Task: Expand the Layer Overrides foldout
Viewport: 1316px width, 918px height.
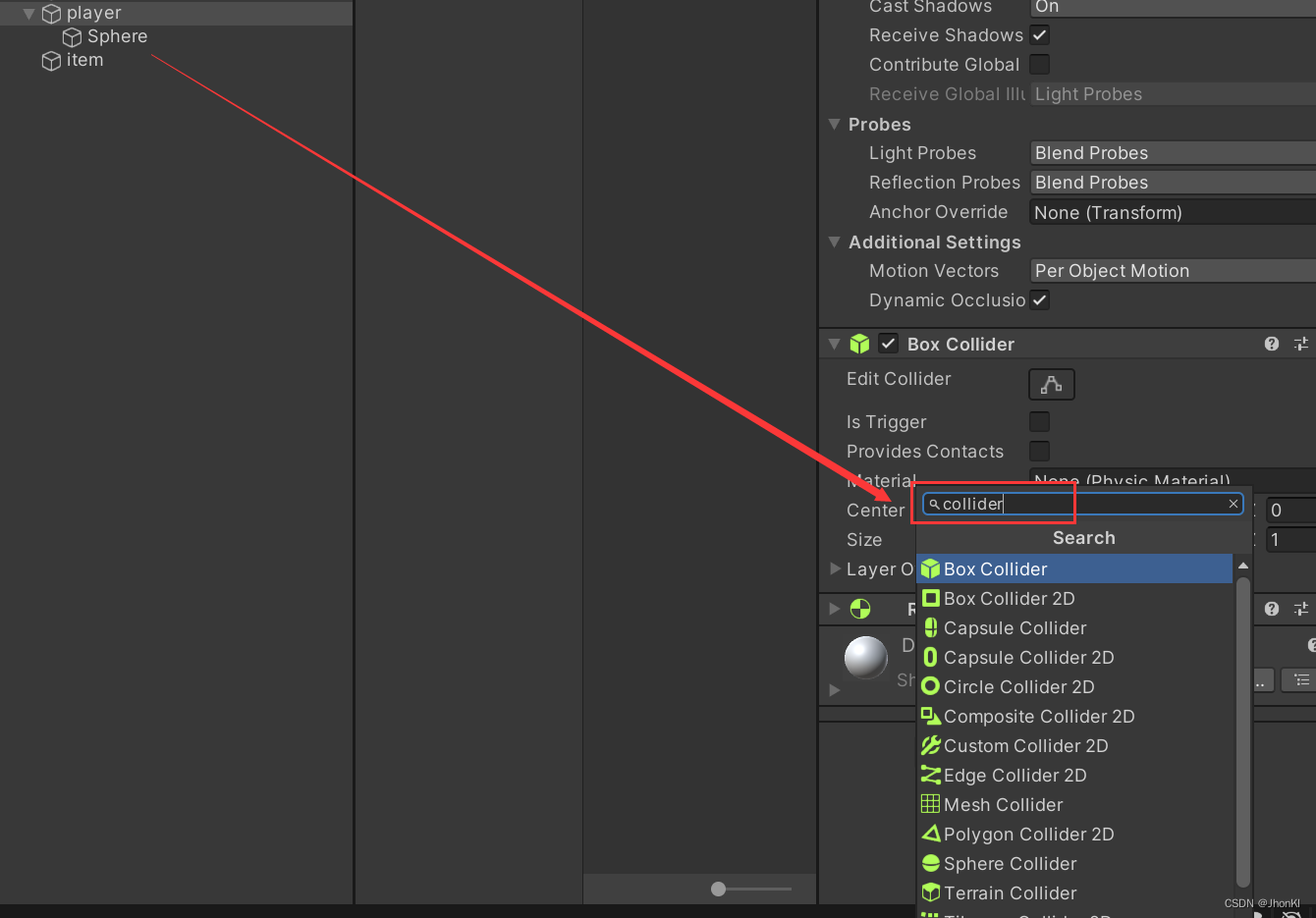Action: point(835,568)
